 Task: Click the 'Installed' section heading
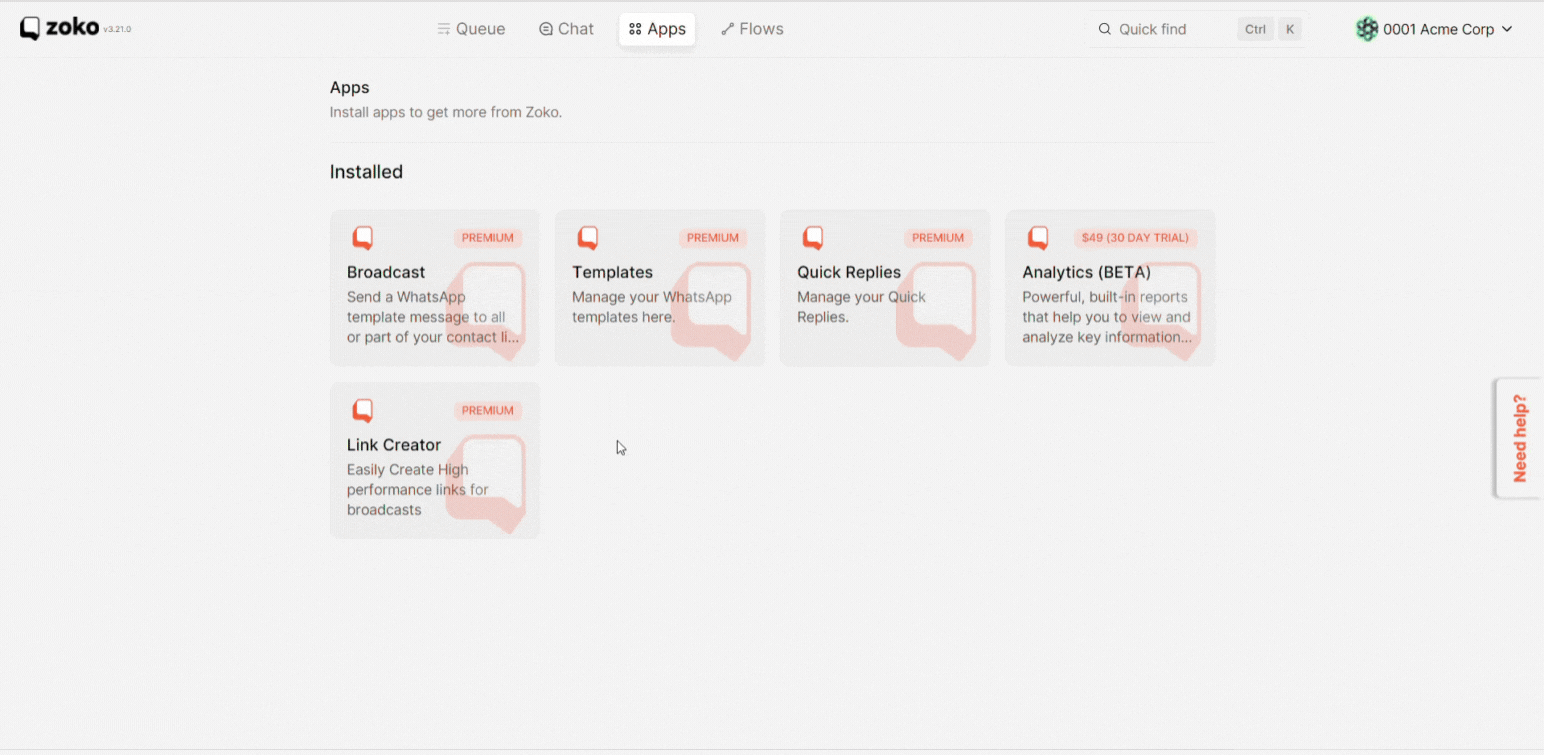[366, 172]
